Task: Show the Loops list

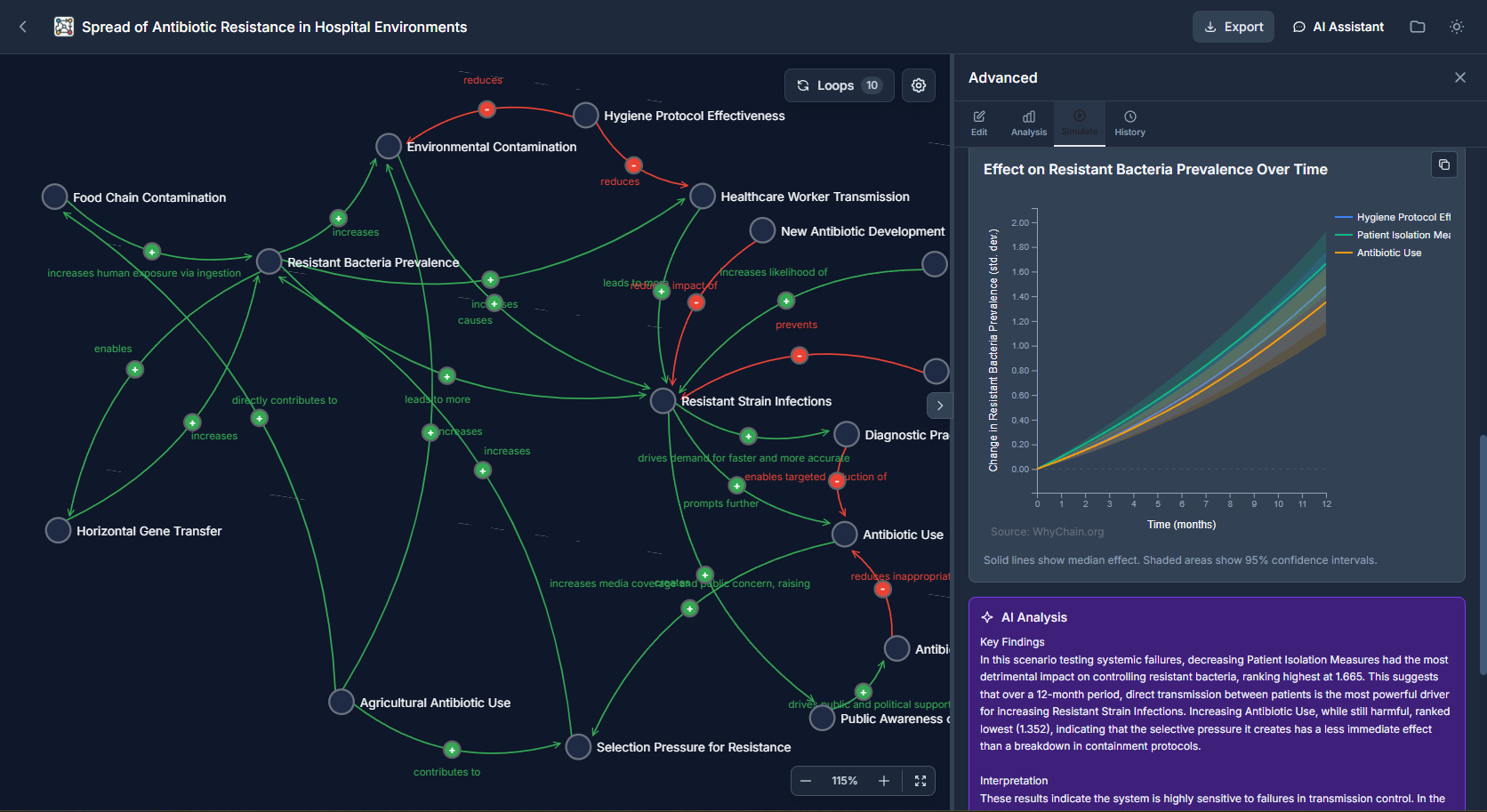Action: 840,85
